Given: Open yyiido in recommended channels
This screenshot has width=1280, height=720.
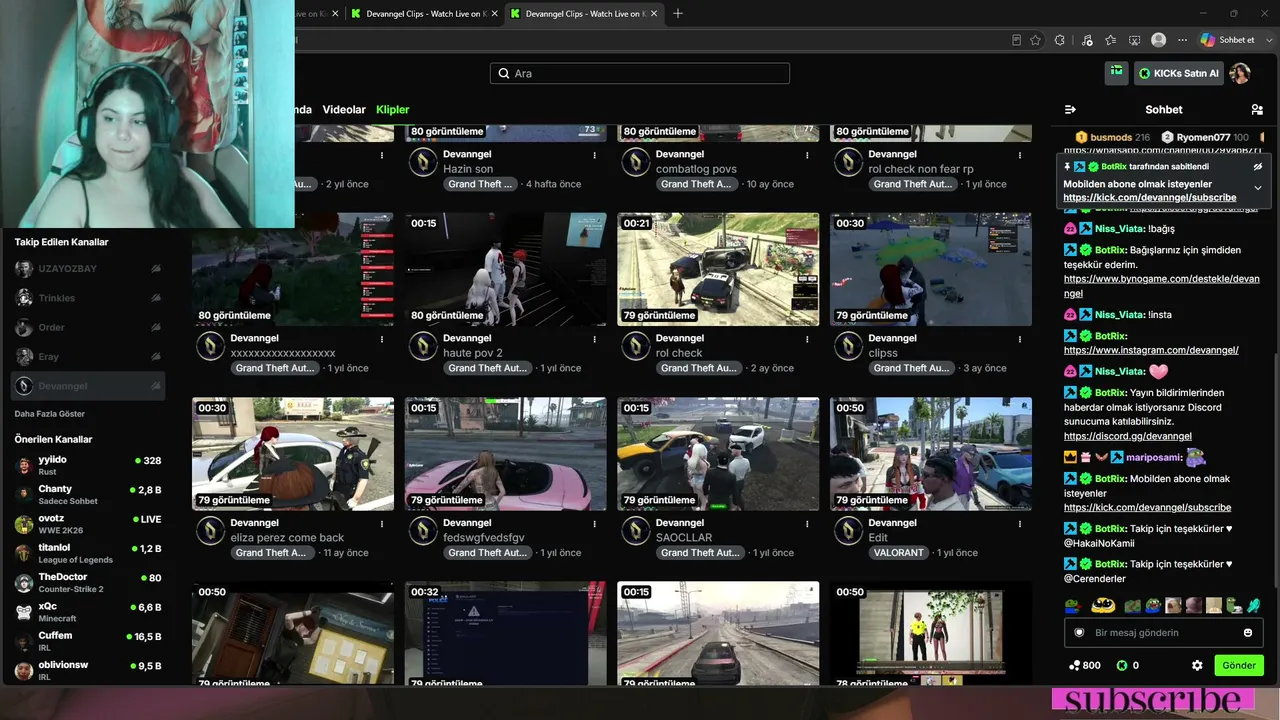Looking at the screenshot, I should [88, 465].
